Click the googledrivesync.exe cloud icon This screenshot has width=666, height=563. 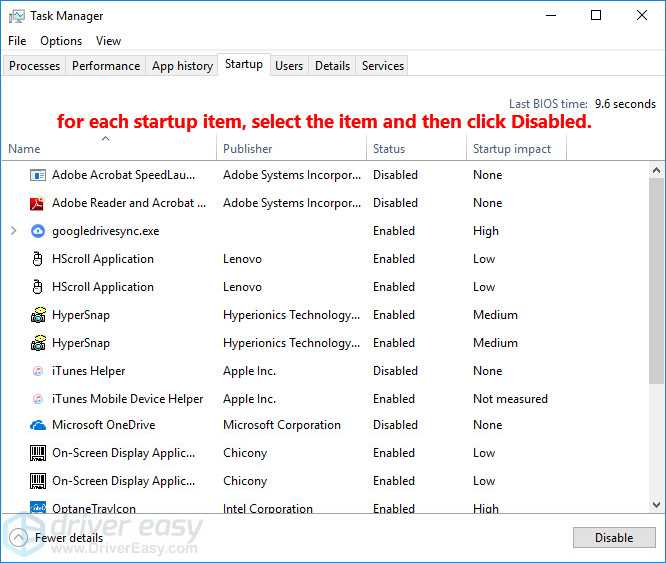[x=38, y=231]
